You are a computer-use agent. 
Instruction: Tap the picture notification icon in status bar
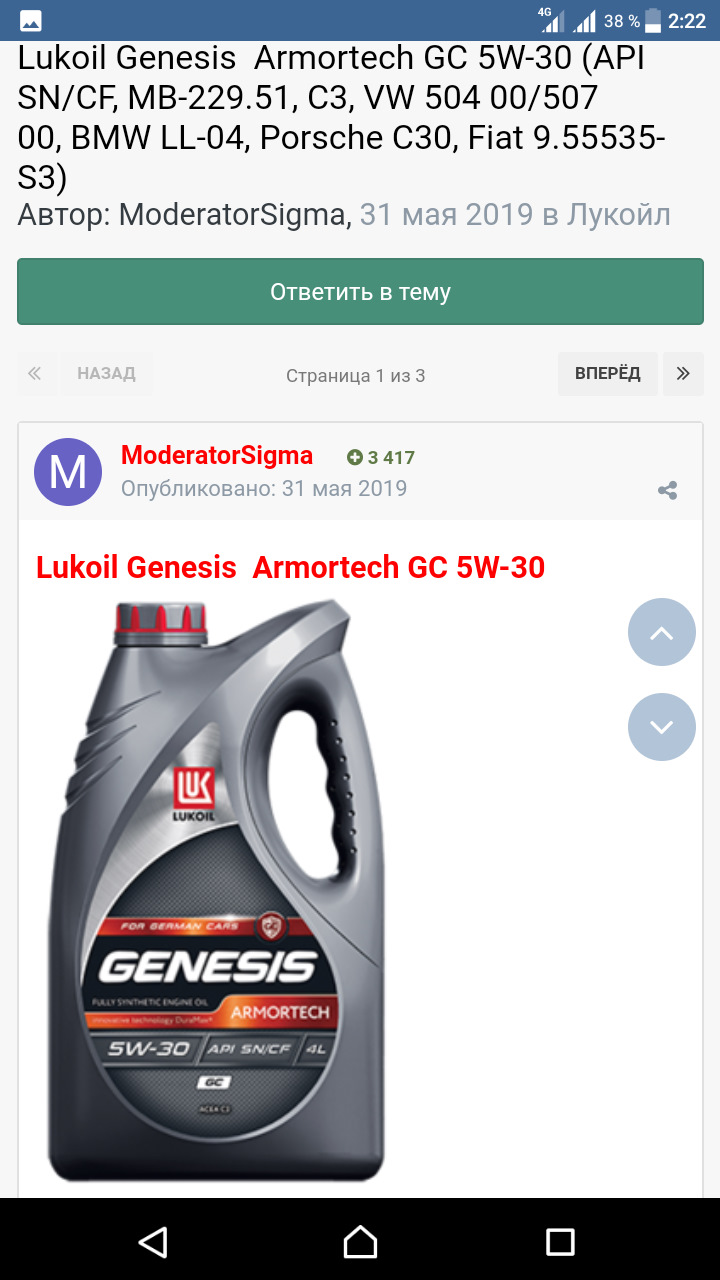(x=31, y=21)
